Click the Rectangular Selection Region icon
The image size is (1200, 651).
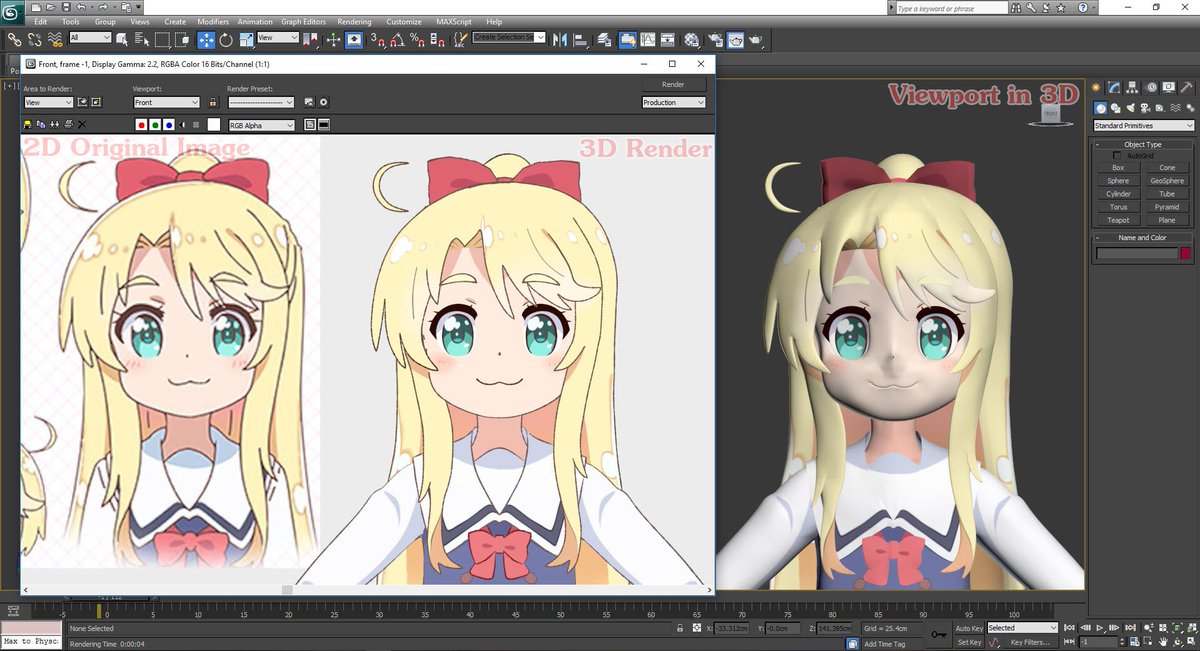tap(162, 39)
